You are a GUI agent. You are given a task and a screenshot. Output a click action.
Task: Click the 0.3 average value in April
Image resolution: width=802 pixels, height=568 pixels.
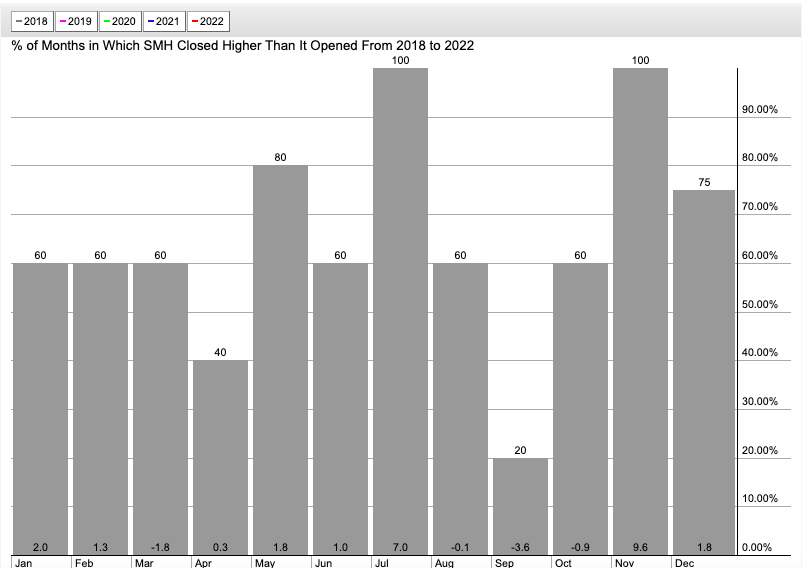pos(220,548)
